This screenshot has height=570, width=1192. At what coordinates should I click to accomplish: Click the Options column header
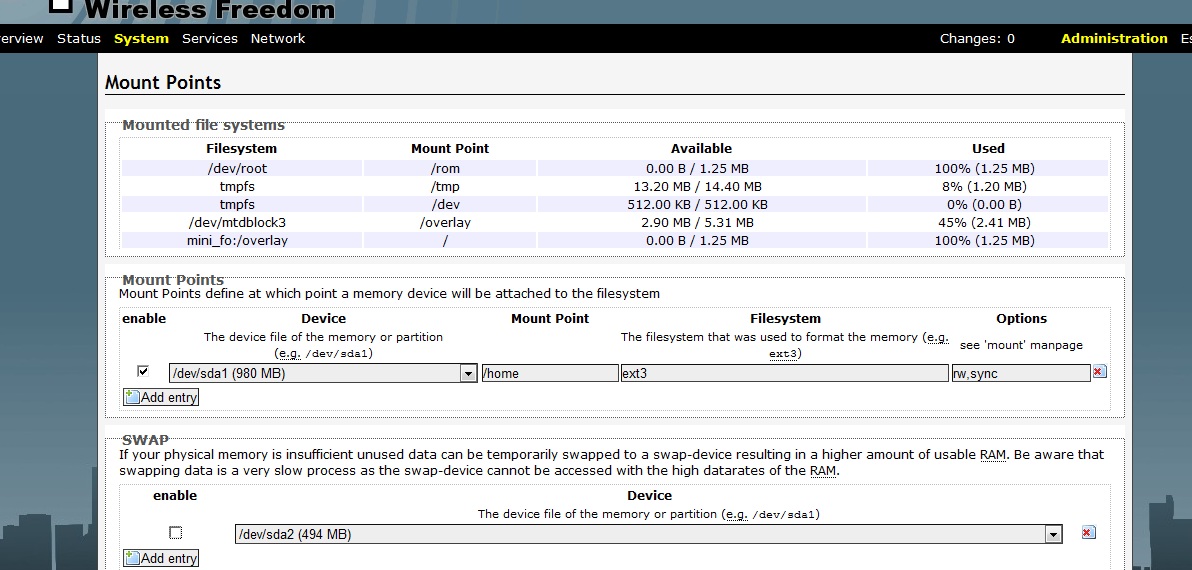point(1021,319)
